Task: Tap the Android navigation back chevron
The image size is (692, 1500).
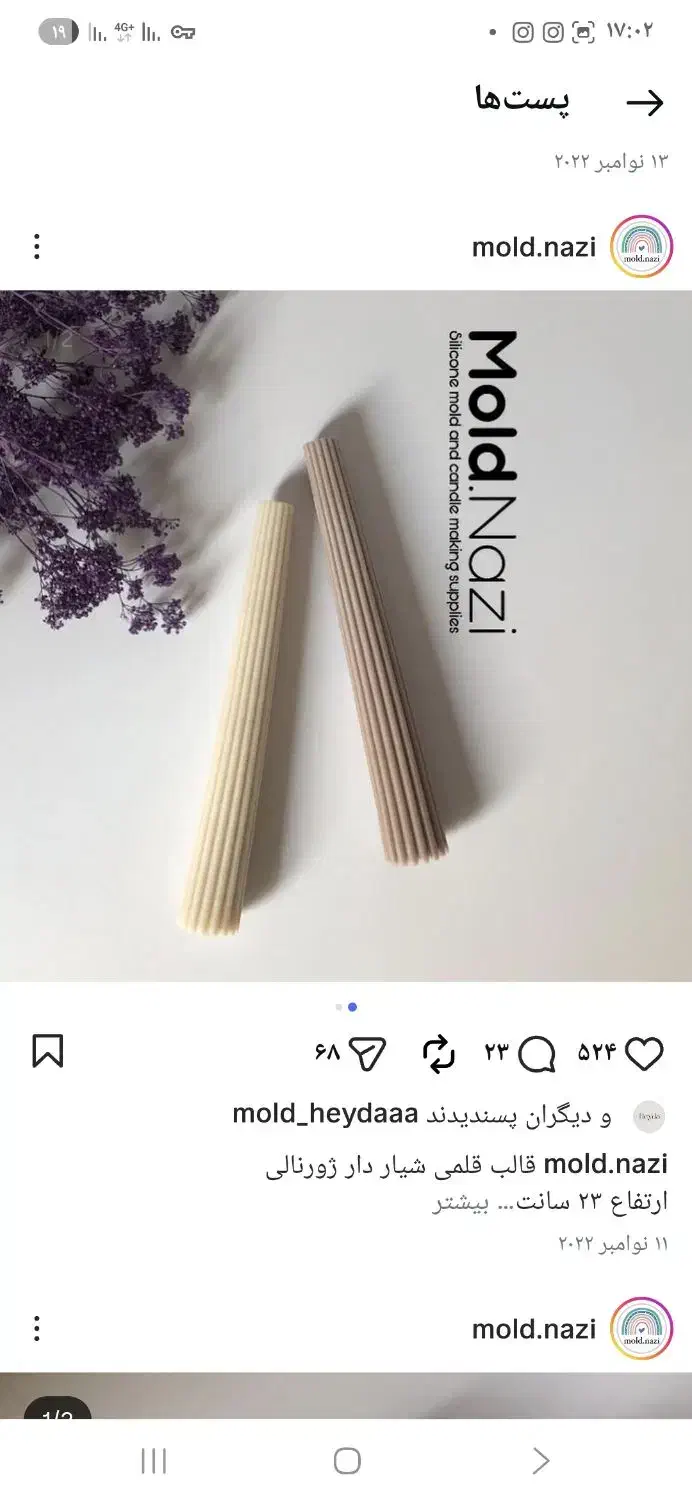Action: click(541, 1461)
